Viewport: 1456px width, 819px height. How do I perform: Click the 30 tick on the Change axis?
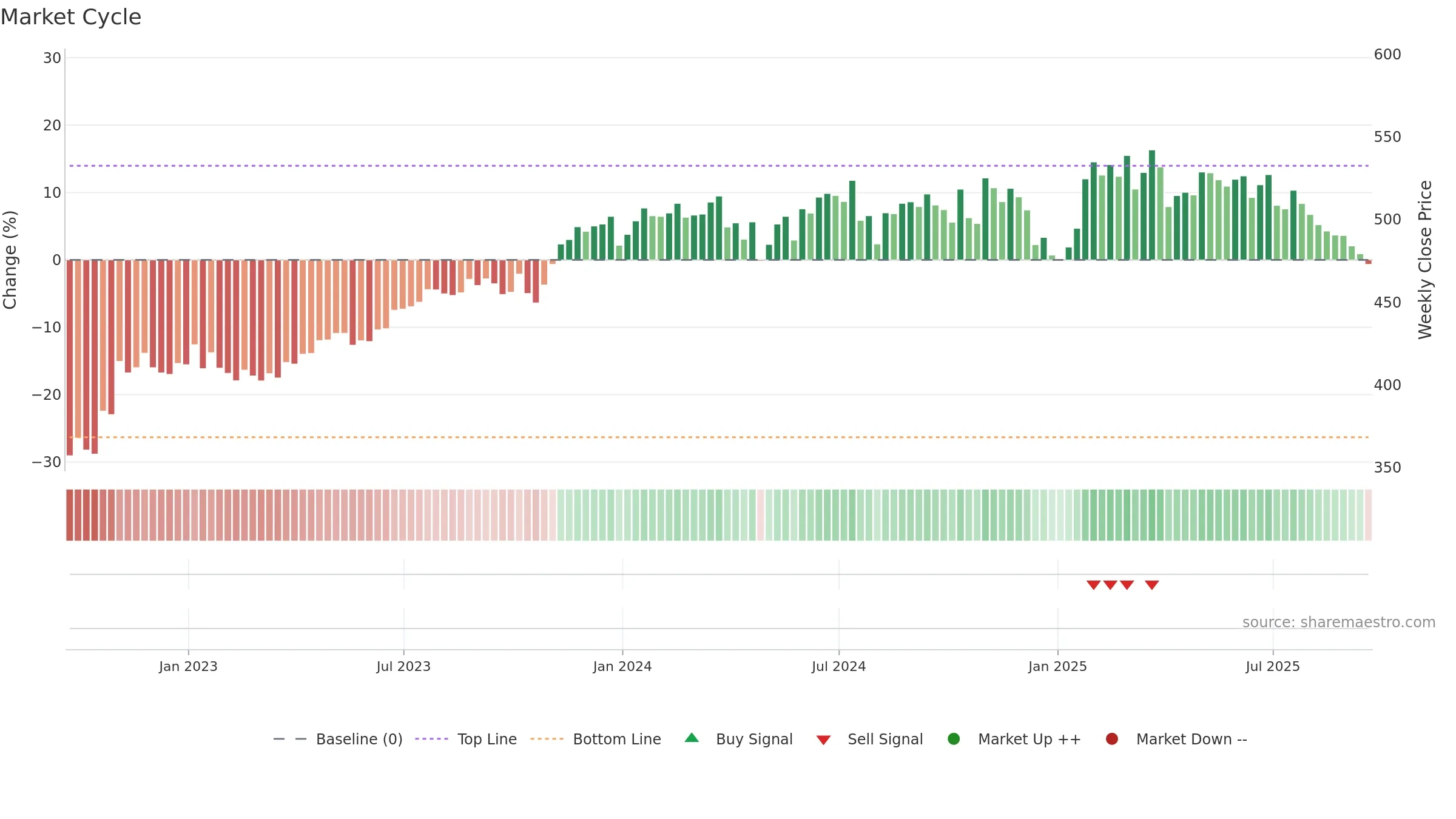pos(52,58)
